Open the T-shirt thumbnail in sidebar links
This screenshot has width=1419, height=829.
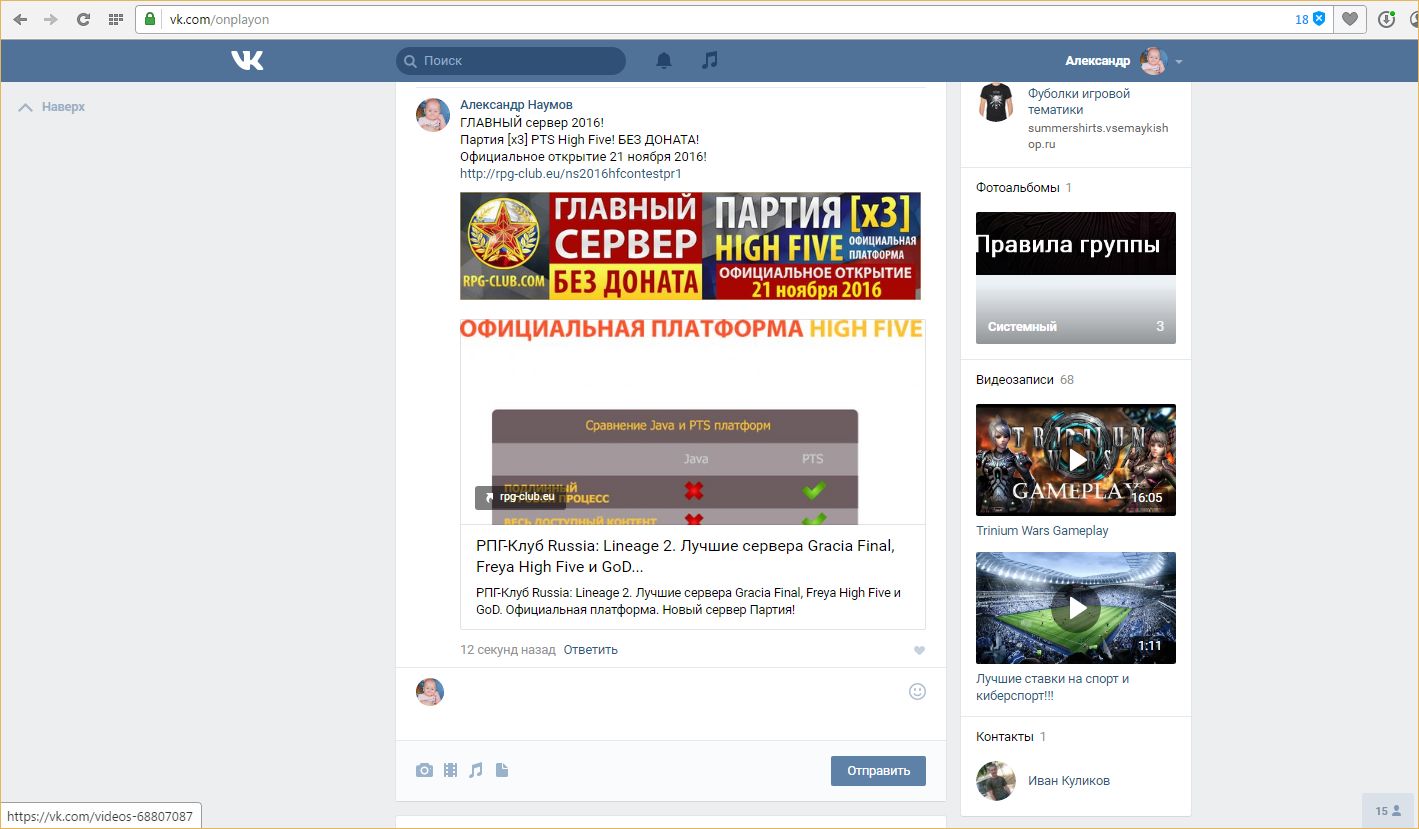[996, 102]
